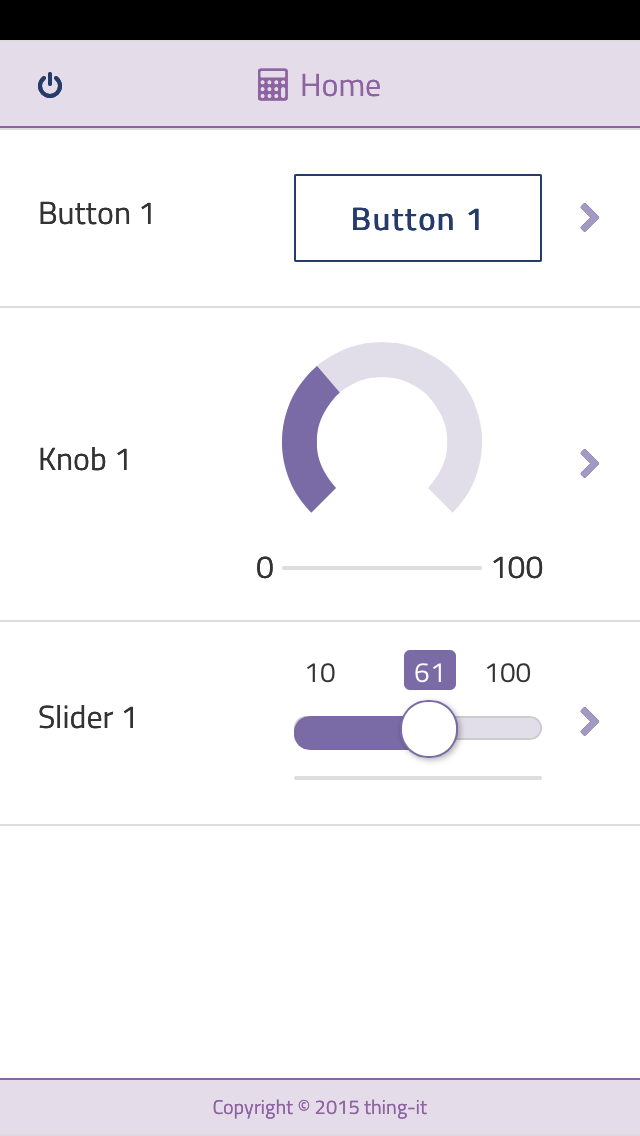Screen dimensions: 640x1136
Task: Select the Slider 1 row label
Action: coord(87,718)
